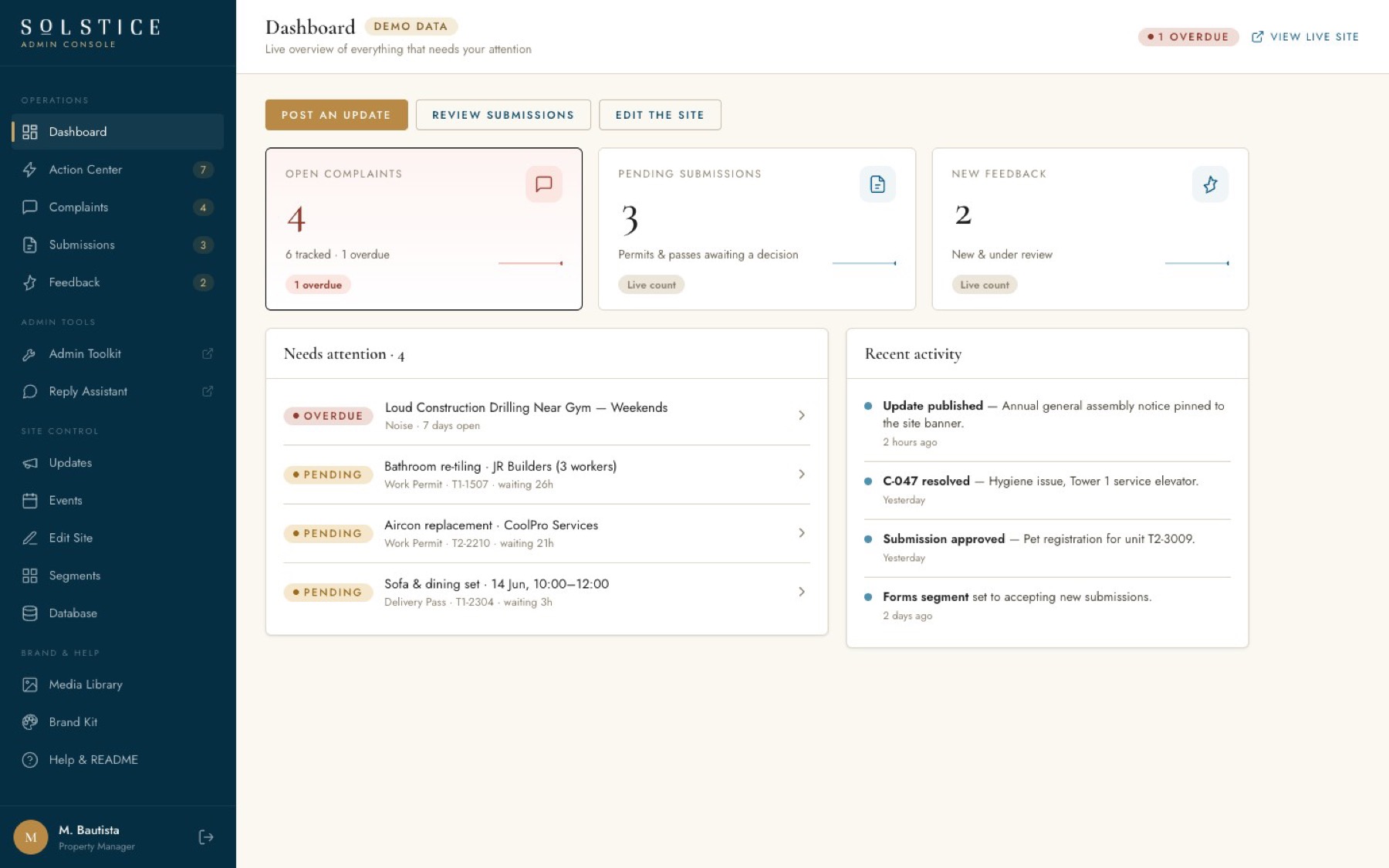Click the Media Library image icon
This screenshot has width=1389, height=868.
click(30, 684)
